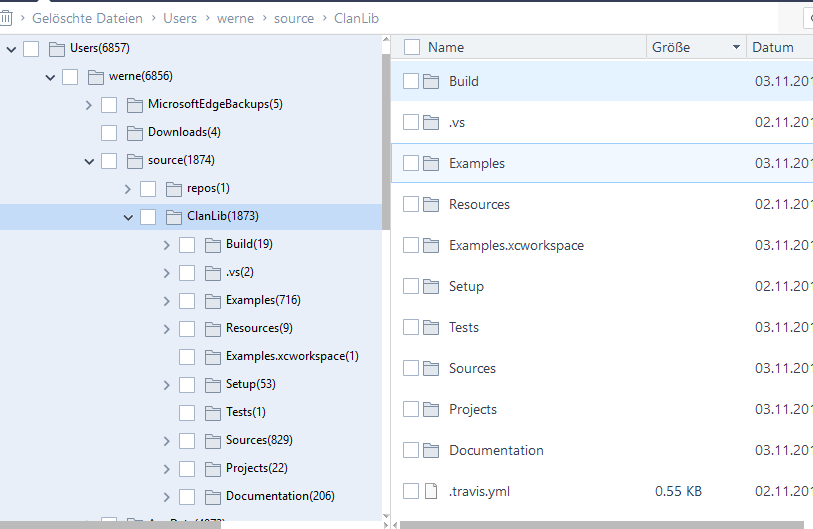Click the Downloads folder icon in tree
The width and height of the screenshot is (813, 529).
[x=135, y=132]
